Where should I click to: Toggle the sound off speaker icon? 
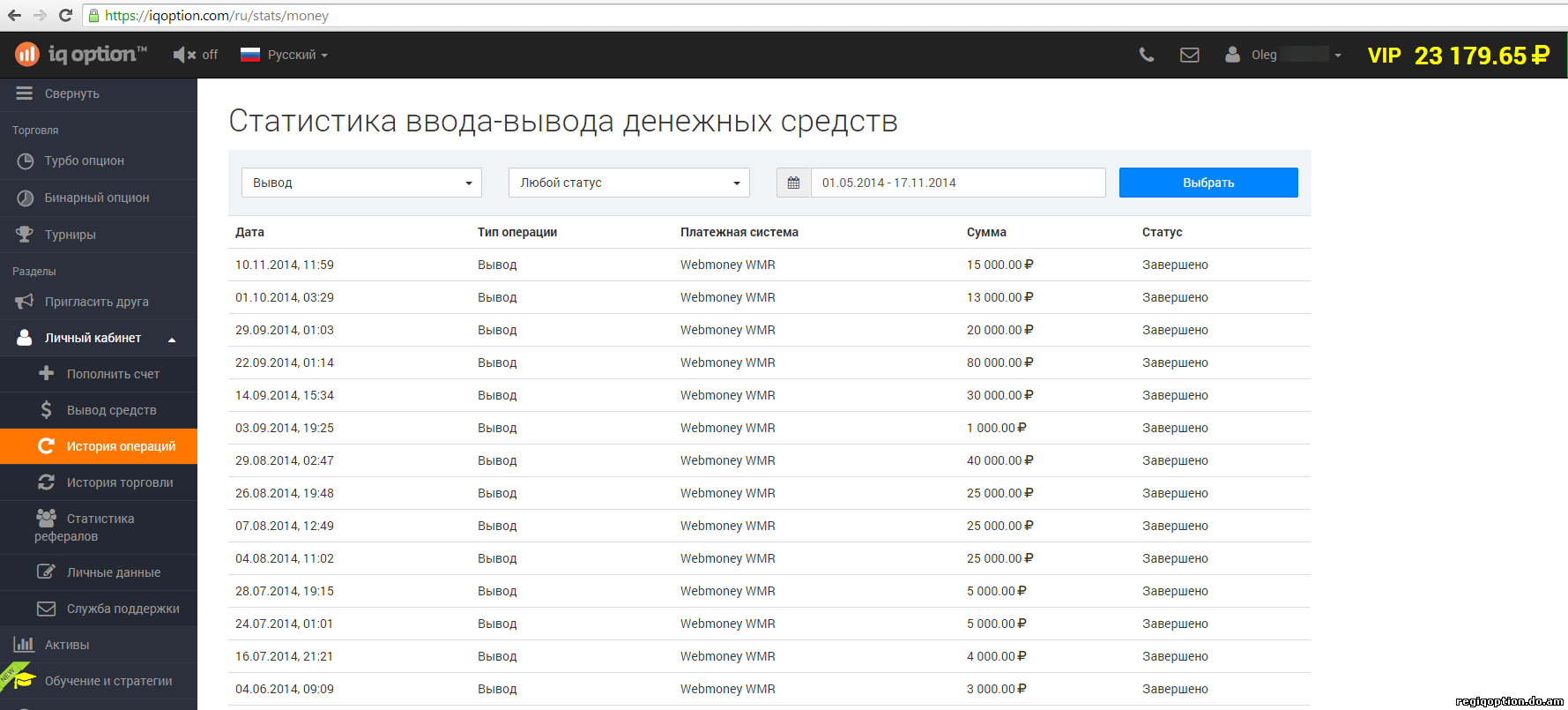(184, 55)
